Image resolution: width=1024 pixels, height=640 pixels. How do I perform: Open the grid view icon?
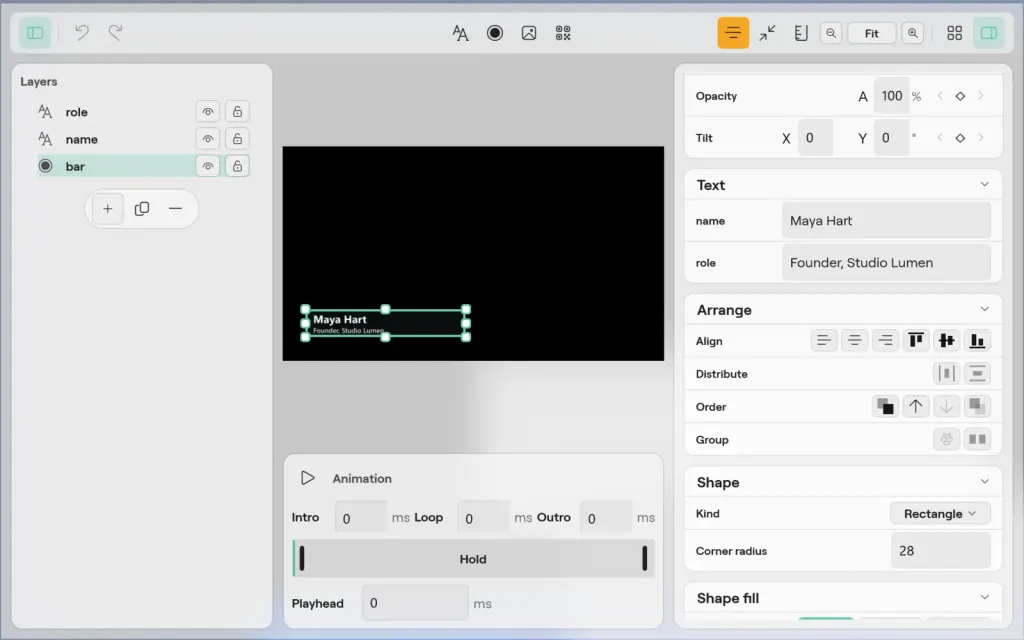click(x=955, y=33)
